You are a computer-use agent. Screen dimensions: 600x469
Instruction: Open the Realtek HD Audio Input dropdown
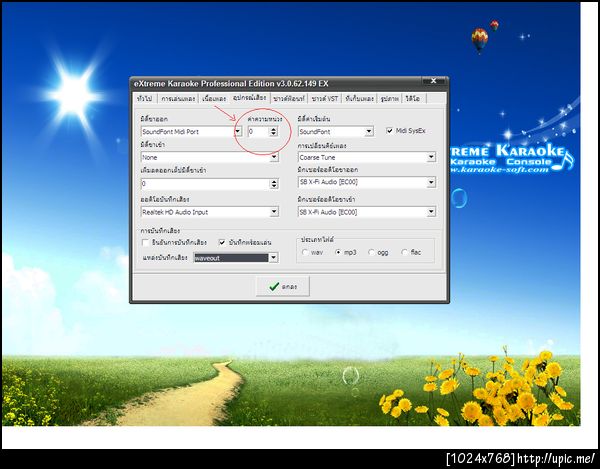(x=210, y=212)
